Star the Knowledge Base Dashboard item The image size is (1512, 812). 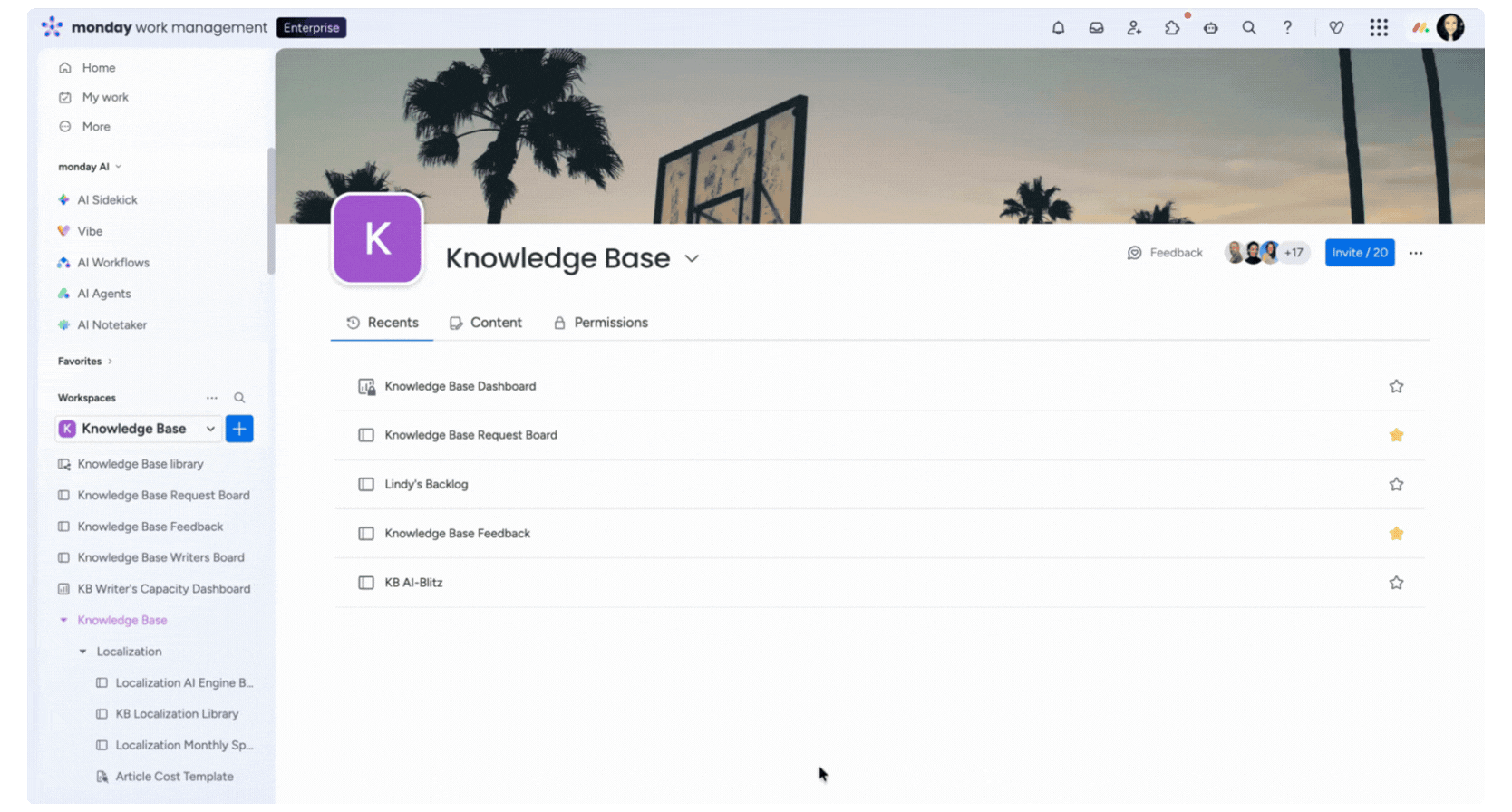(x=1396, y=386)
